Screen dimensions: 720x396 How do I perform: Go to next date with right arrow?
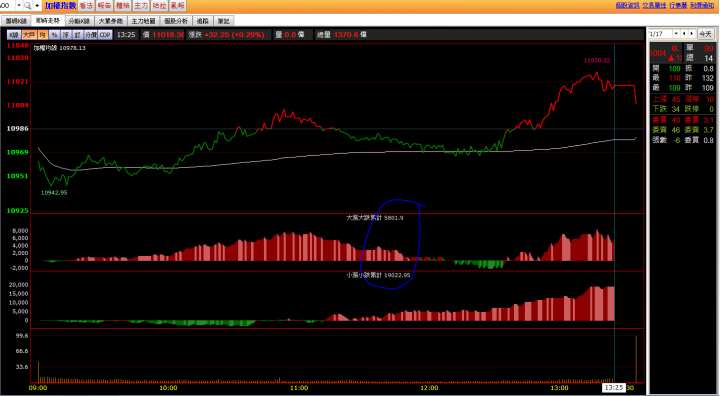pos(691,34)
